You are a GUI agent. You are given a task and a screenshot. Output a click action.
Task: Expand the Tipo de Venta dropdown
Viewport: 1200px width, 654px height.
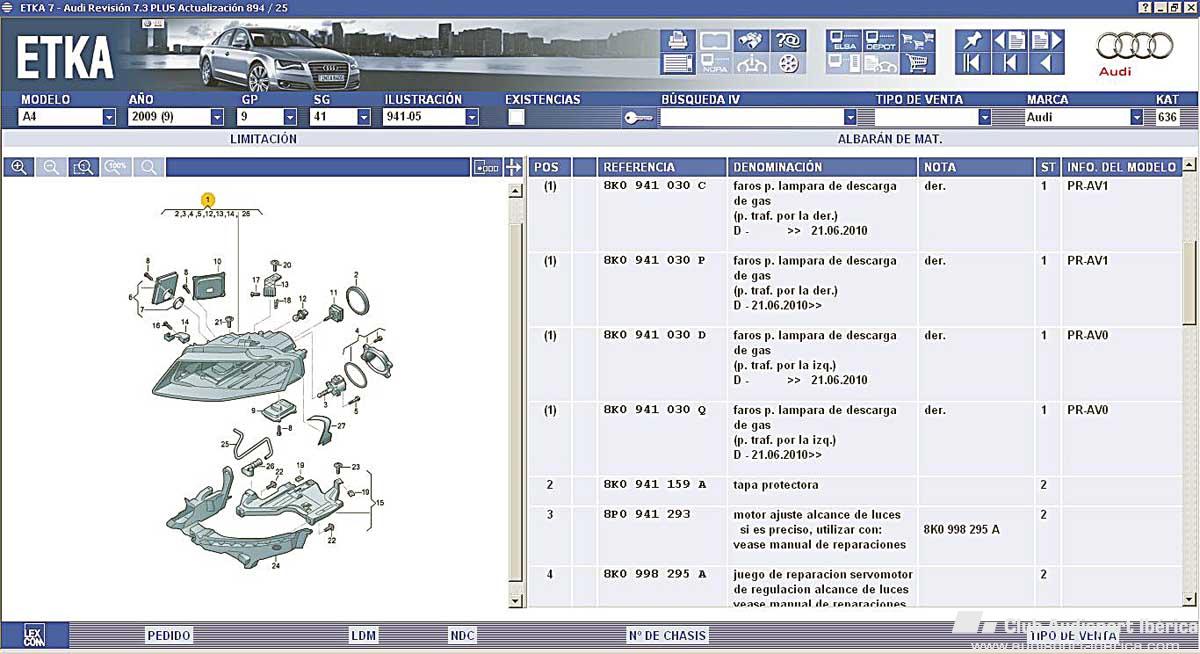[x=985, y=117]
